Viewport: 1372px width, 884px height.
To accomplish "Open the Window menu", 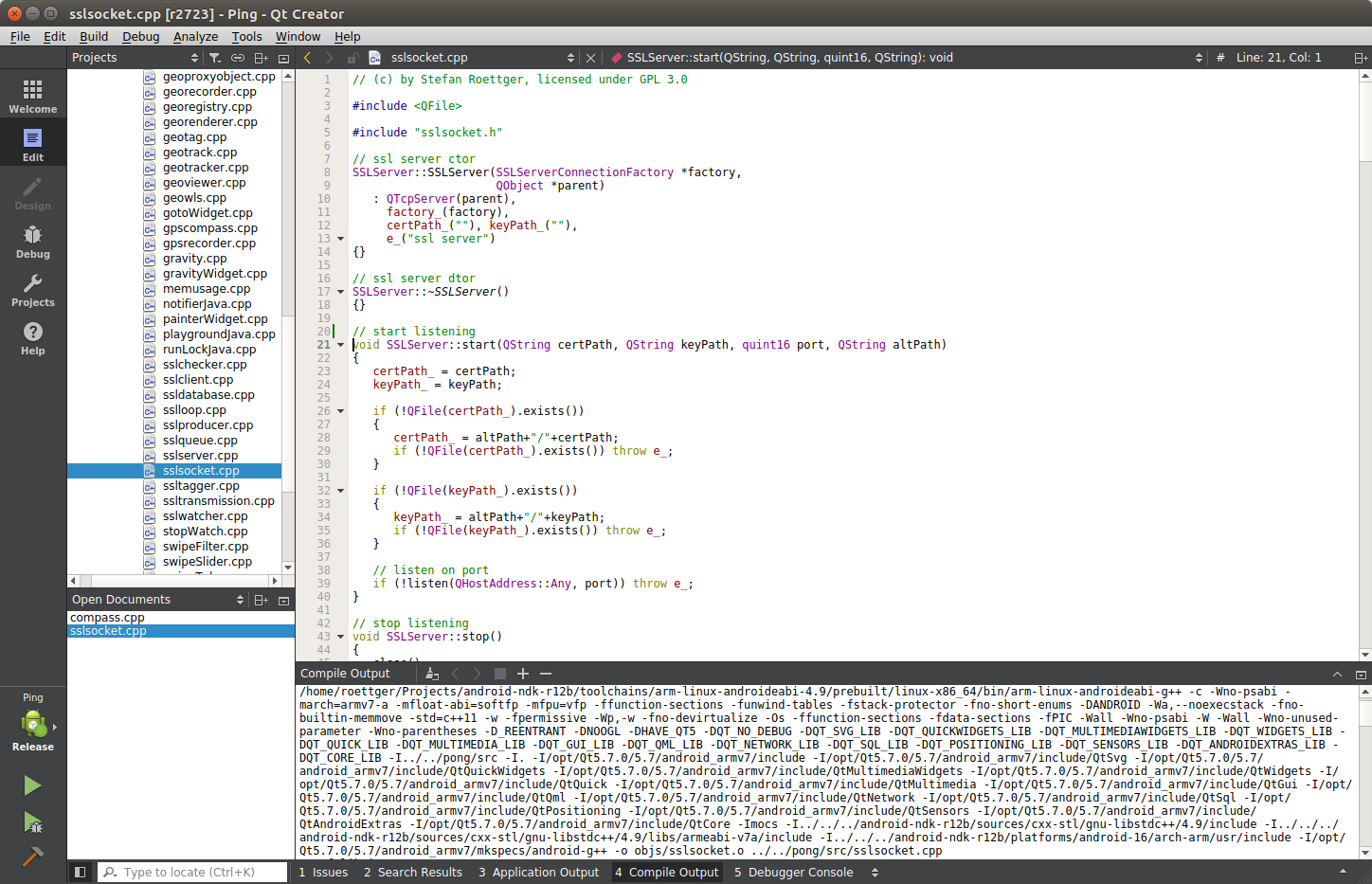I will coord(298,37).
